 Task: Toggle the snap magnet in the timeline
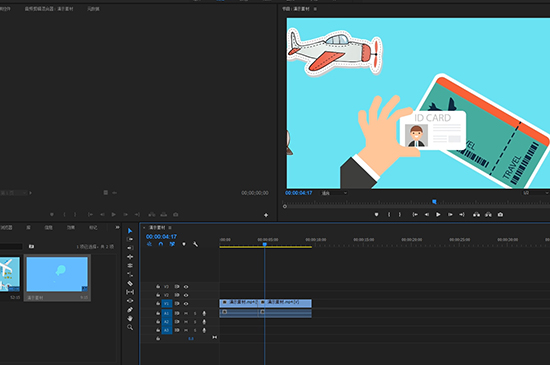pyautogui.click(x=161, y=244)
